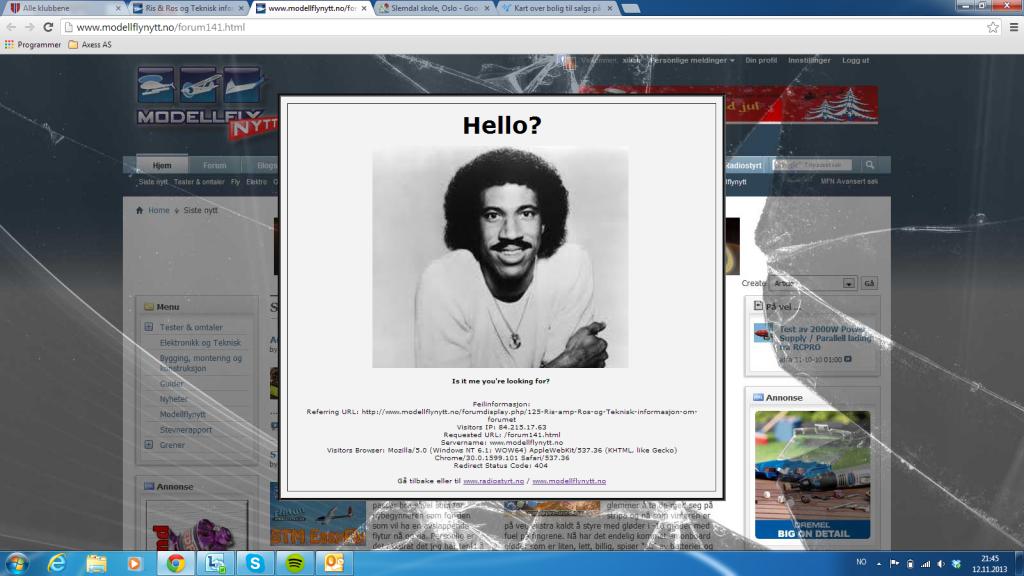The height and width of the screenshot is (576, 1024).
Task: Click the Logg ut link
Action: tap(855, 61)
